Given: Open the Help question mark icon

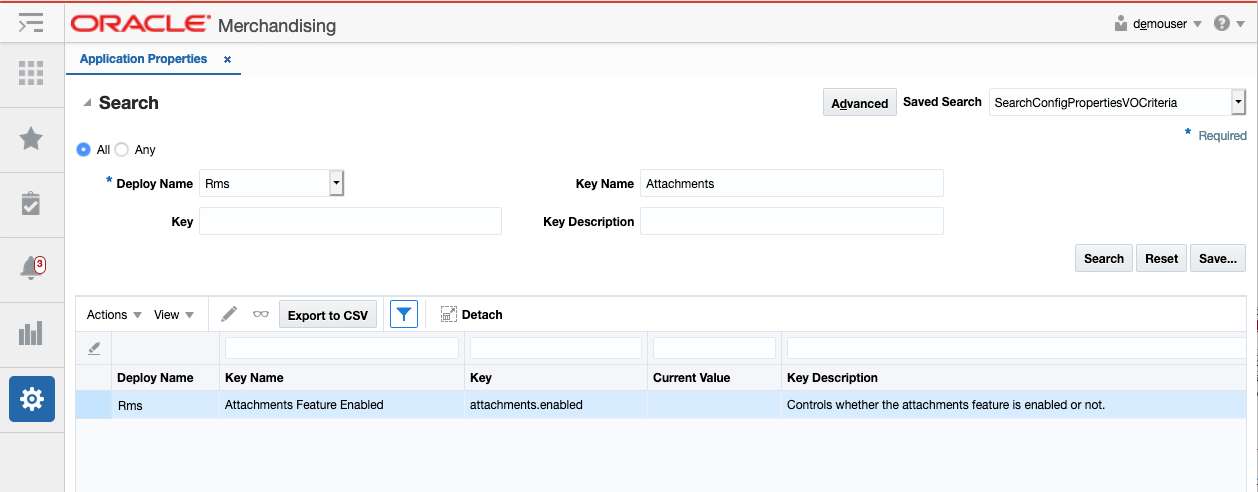Looking at the screenshot, I should tap(1222, 23).
